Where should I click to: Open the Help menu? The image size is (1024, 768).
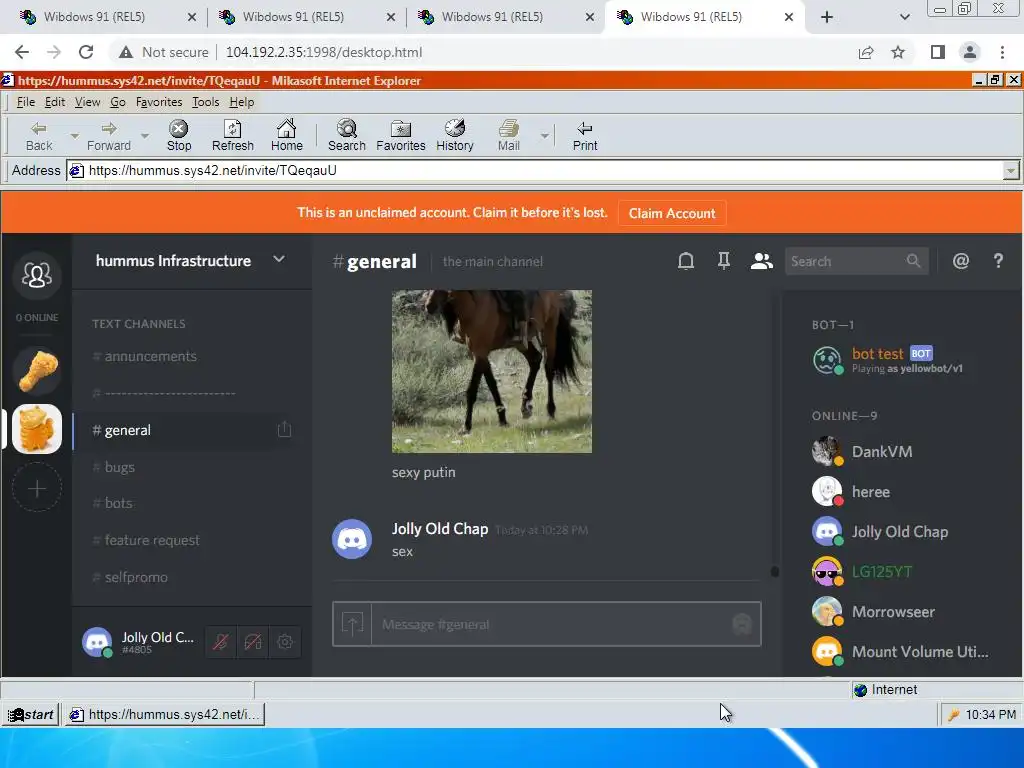(x=242, y=102)
